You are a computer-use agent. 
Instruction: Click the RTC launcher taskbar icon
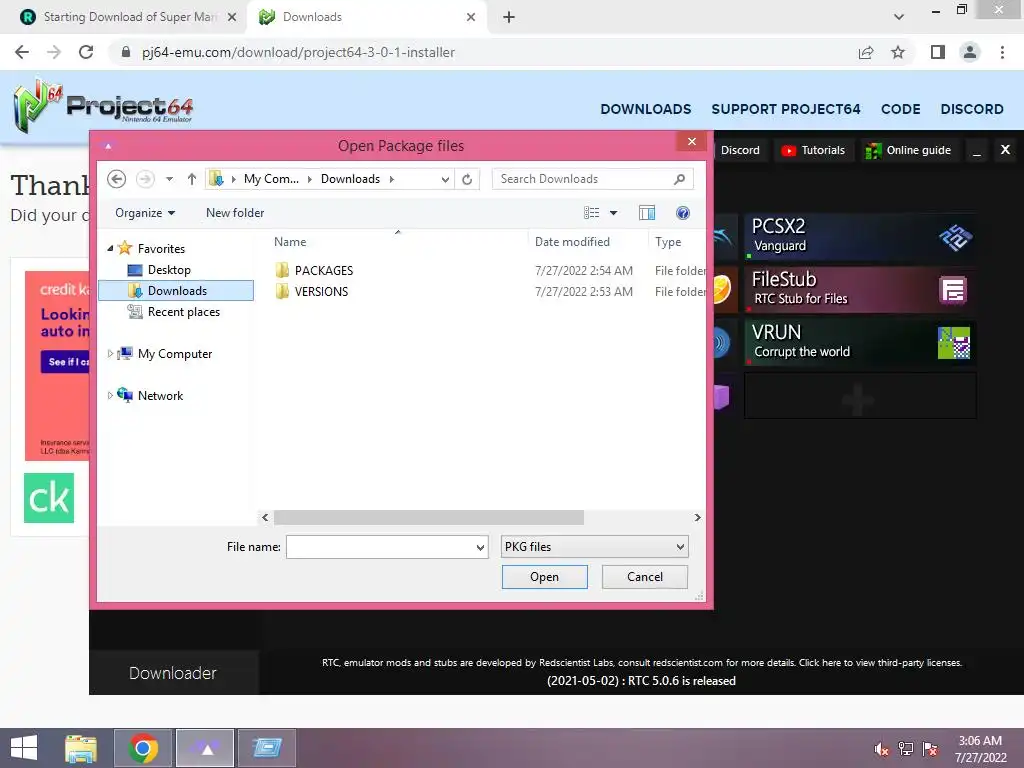205,748
